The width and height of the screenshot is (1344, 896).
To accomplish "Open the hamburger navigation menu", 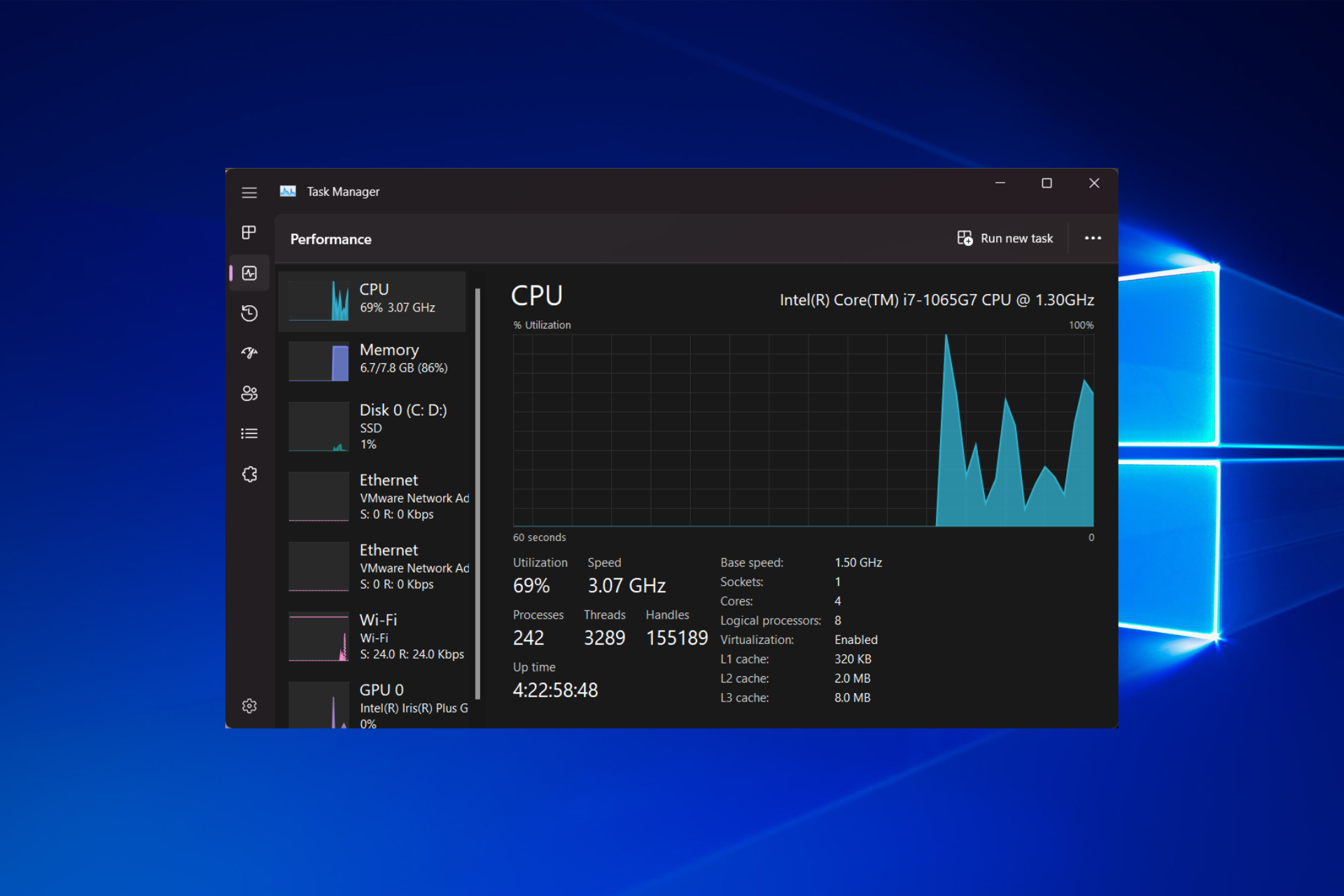I will point(249,192).
